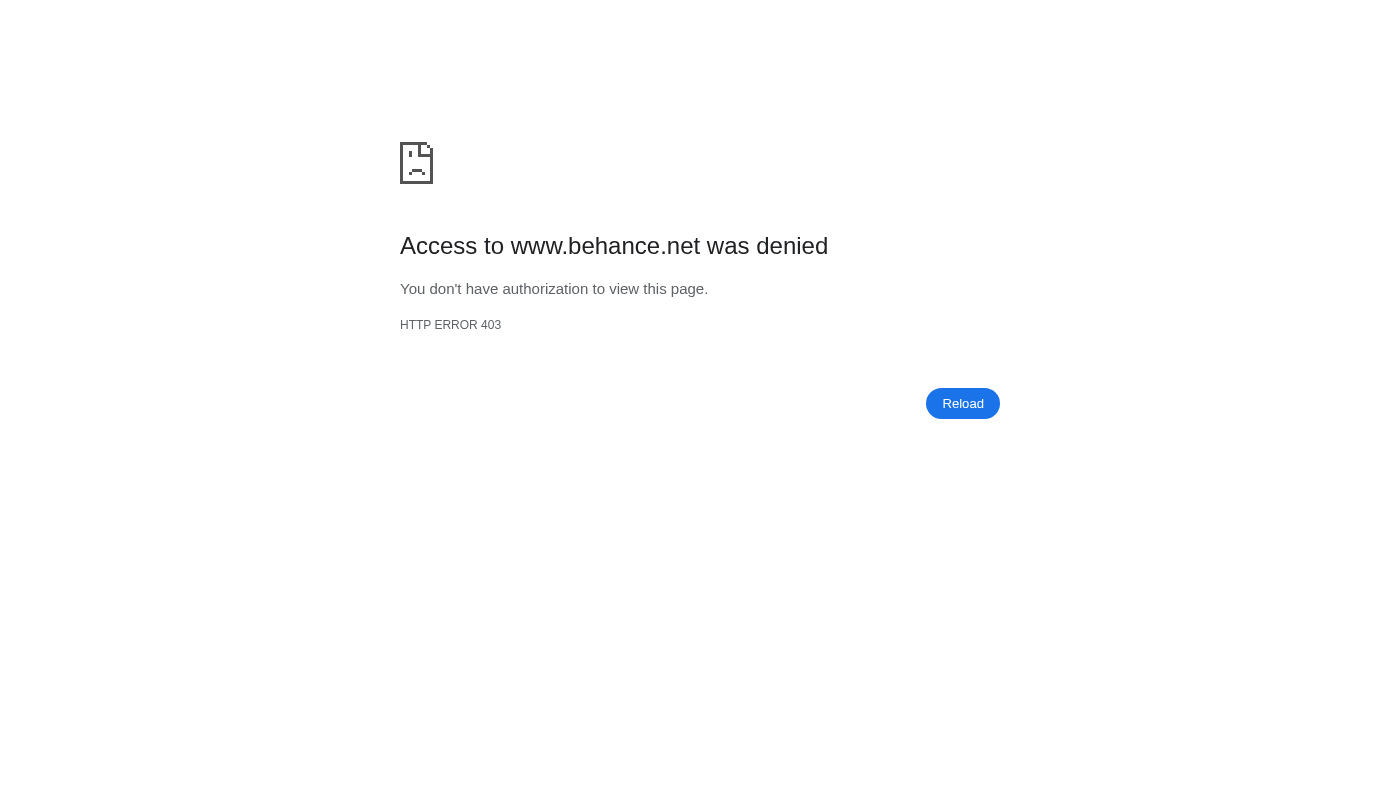The image size is (1400, 800).
Task: Click the word 'have' in the message
Action: pos(482,289)
